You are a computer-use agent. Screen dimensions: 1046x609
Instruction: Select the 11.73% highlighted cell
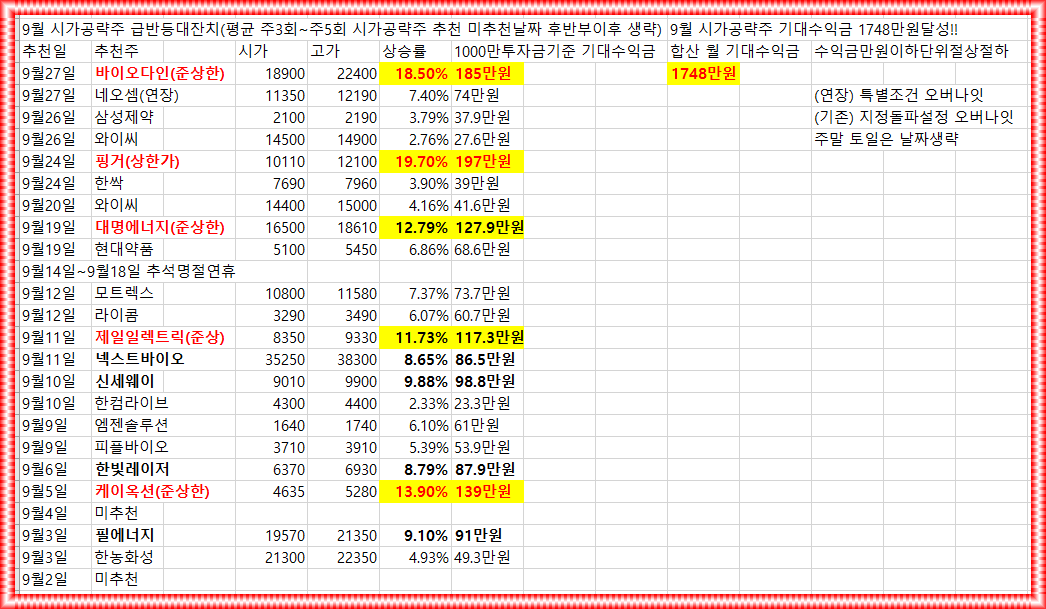pyautogui.click(x=415, y=338)
